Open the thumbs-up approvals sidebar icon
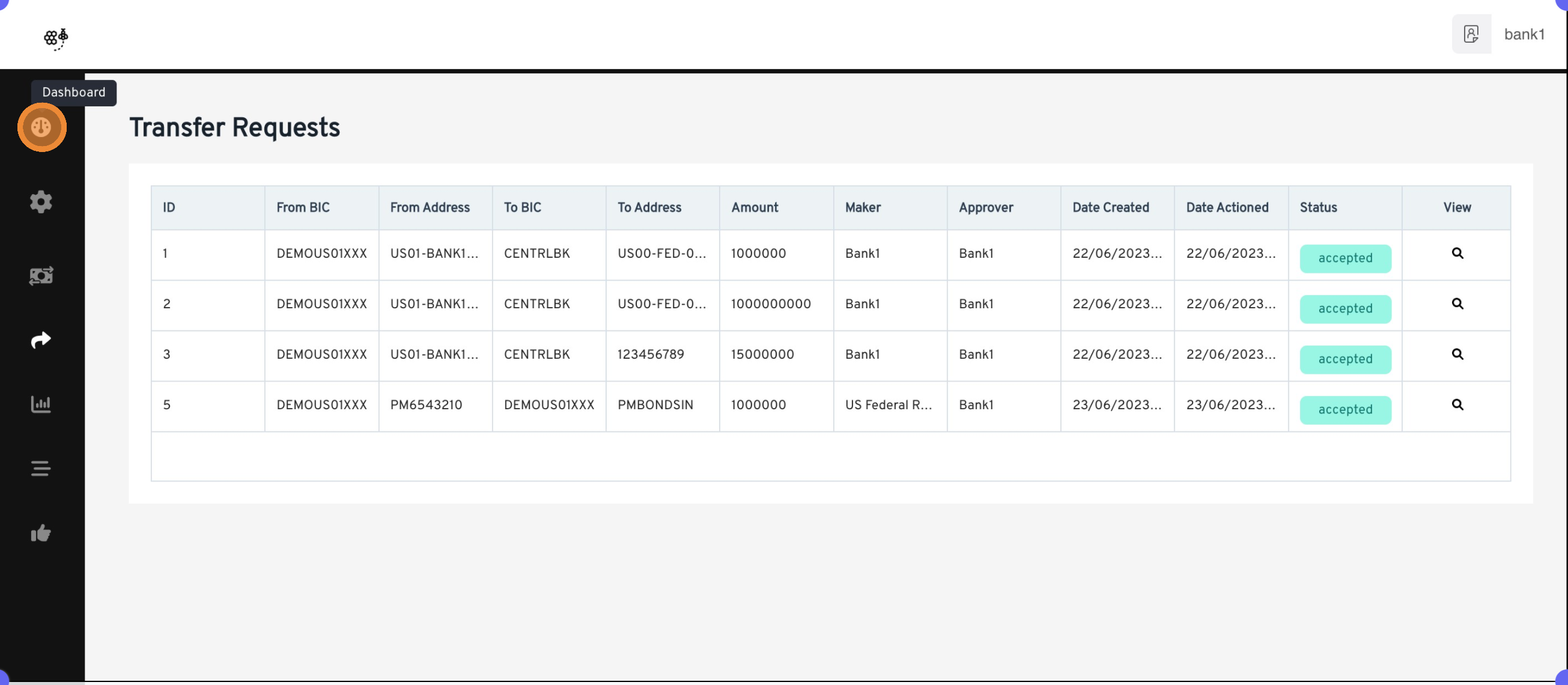The width and height of the screenshot is (1568, 685). 41,533
